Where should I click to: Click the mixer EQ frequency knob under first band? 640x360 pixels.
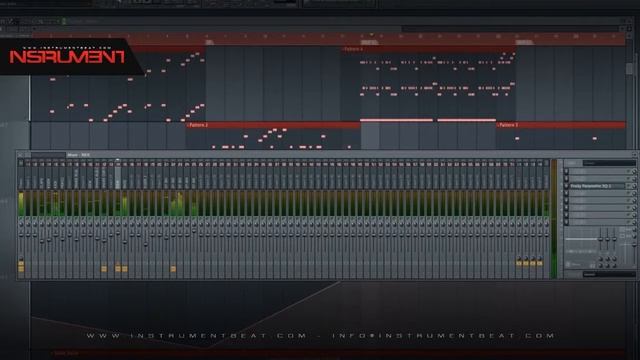pos(600,258)
